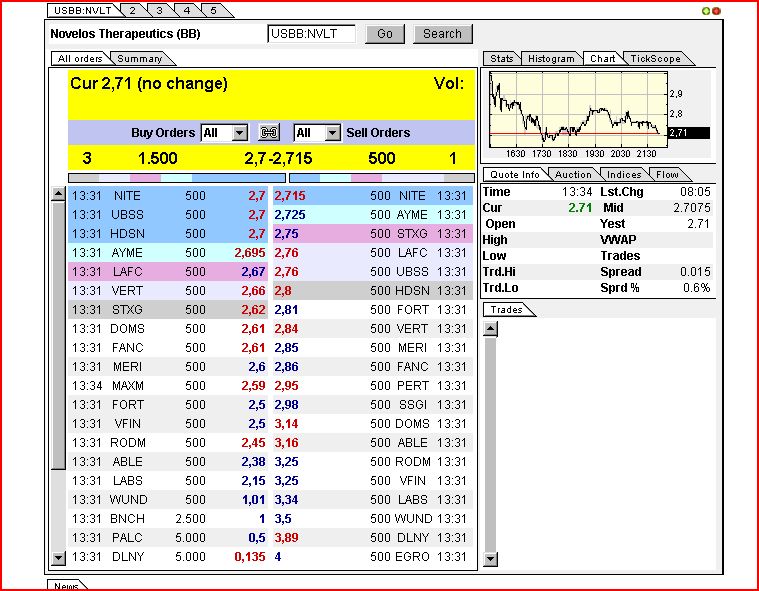Click the order book scroll down arrow

58,558
